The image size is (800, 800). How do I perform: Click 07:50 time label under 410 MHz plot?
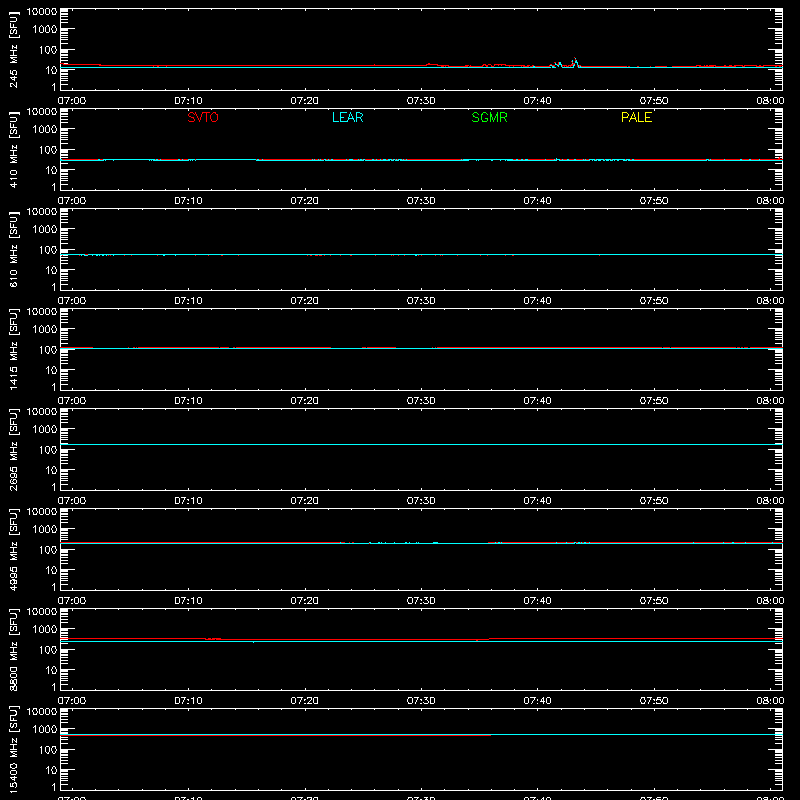654,201
